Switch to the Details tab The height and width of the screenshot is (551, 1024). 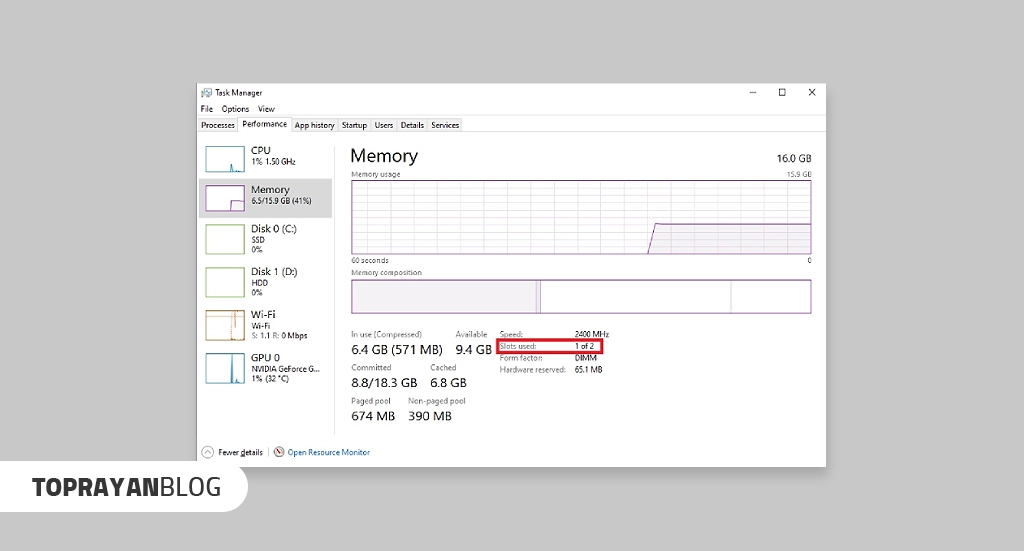(412, 125)
